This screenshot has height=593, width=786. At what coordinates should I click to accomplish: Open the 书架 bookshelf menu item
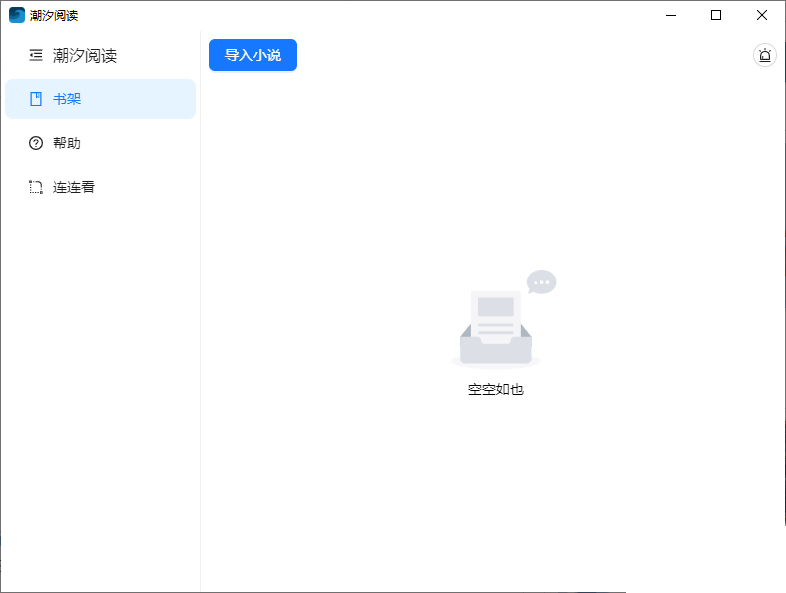coord(100,99)
